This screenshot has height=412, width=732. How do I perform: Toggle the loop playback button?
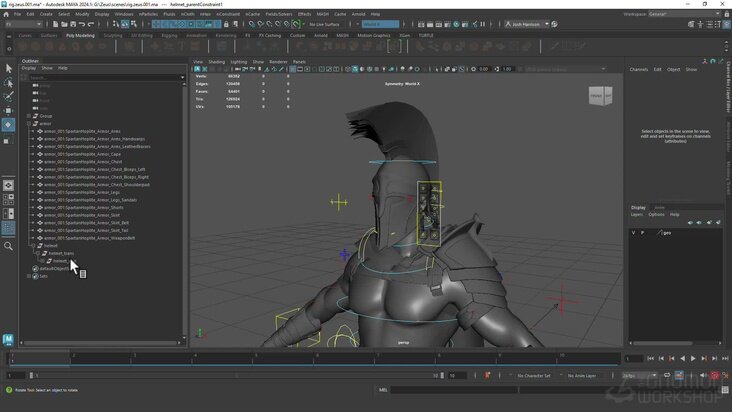coord(667,376)
